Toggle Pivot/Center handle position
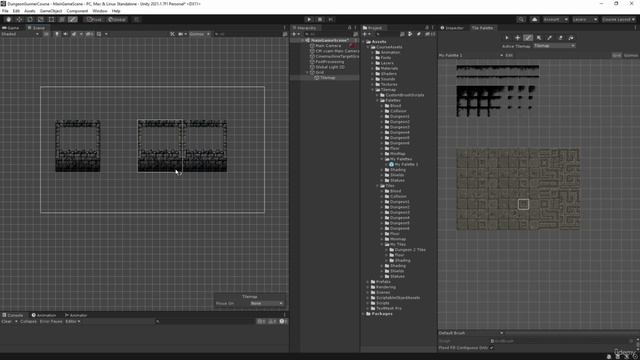 [x=93, y=19]
